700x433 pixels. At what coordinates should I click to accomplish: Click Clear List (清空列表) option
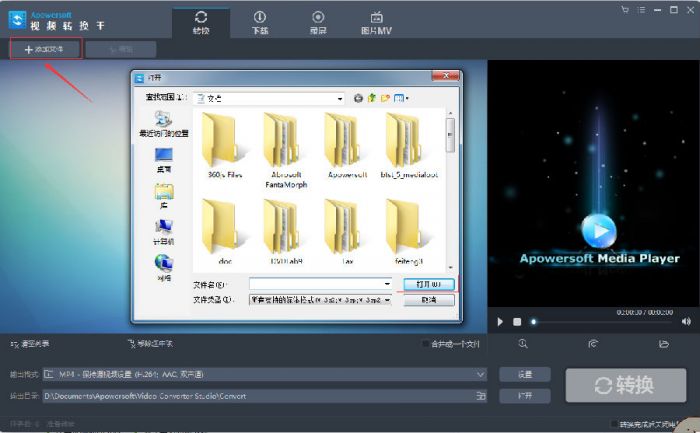click(x=29, y=344)
